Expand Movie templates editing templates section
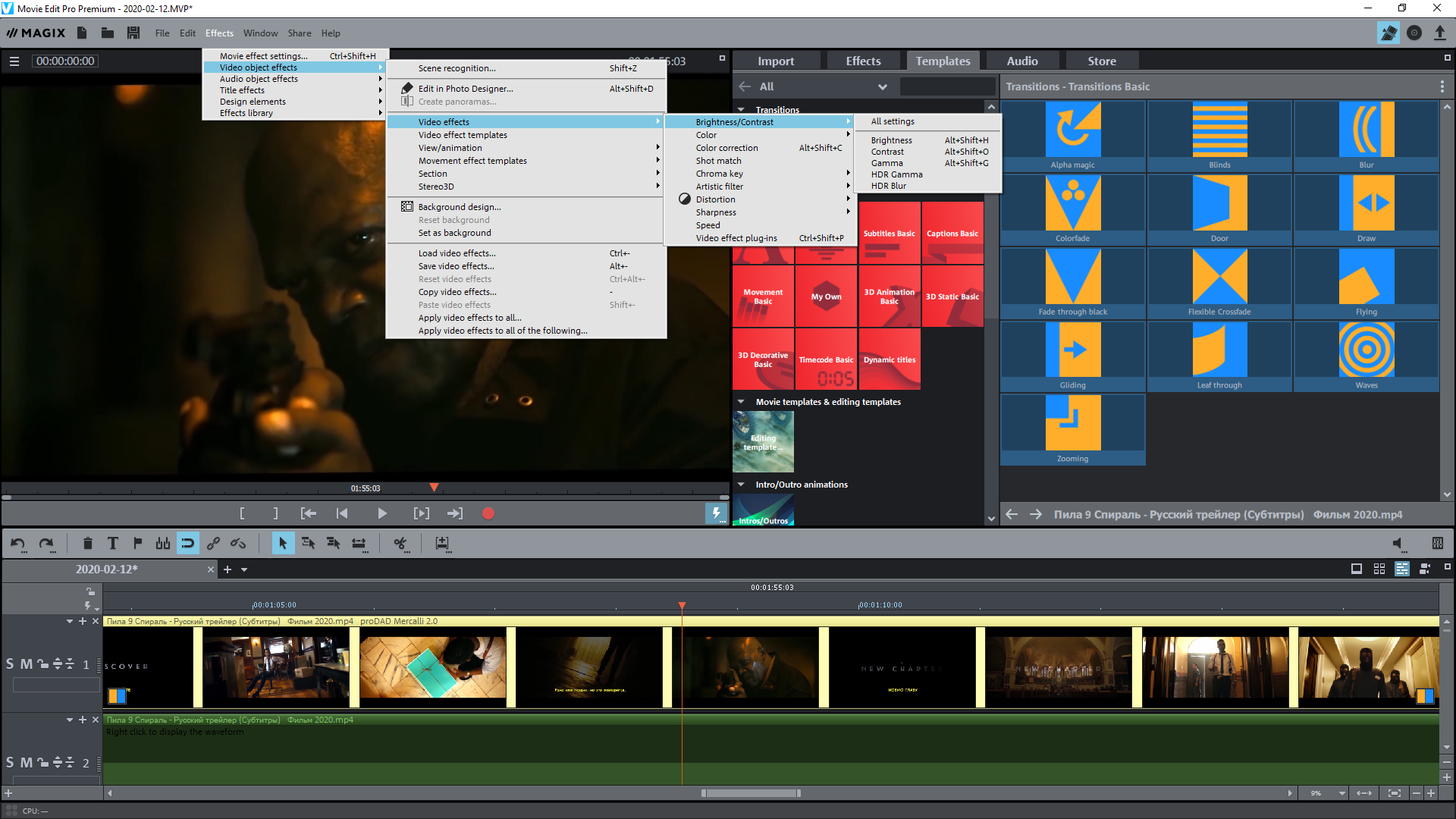The height and width of the screenshot is (819, 1456). tap(745, 401)
